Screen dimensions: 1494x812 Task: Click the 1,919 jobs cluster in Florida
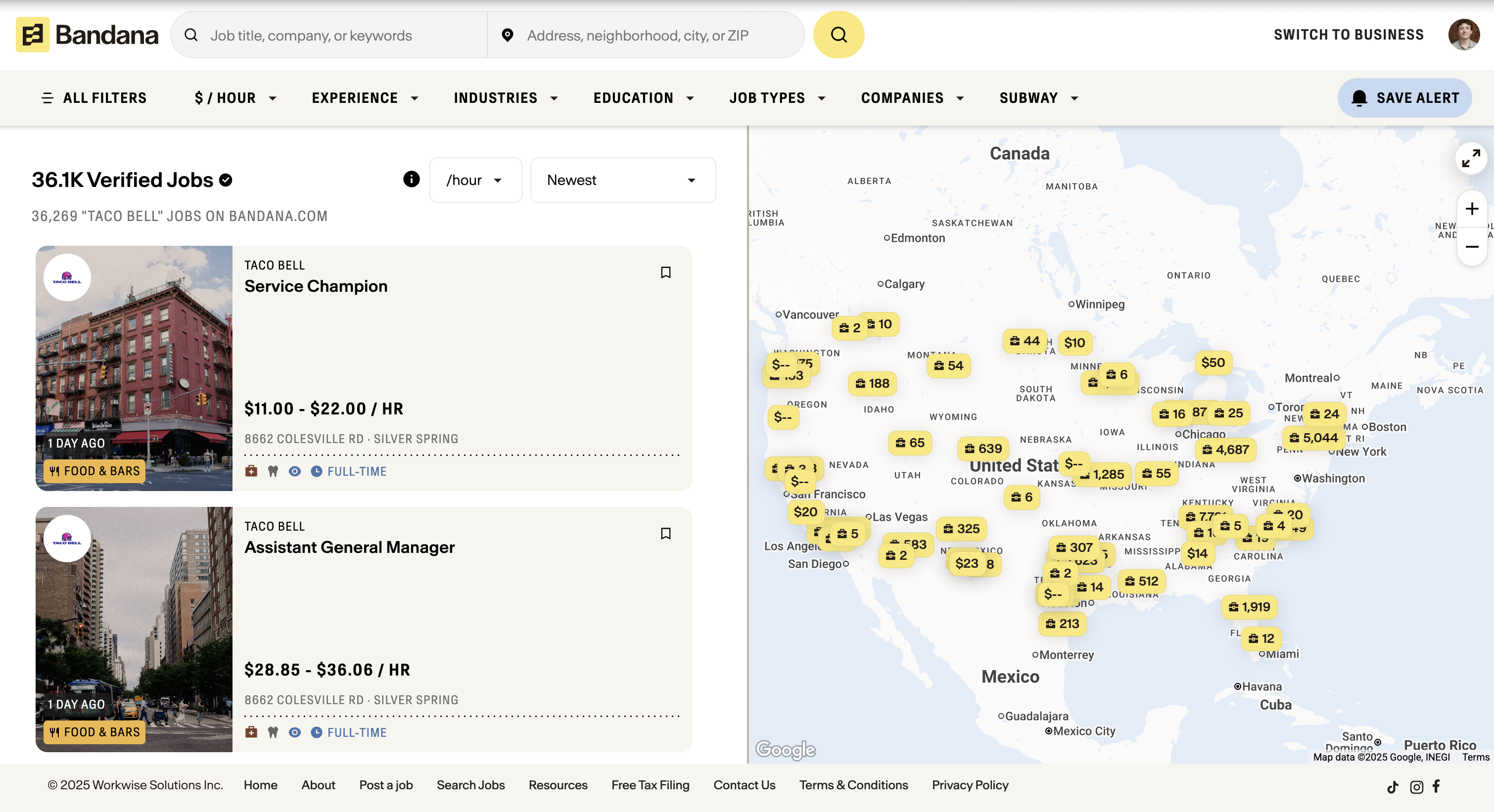[1249, 607]
